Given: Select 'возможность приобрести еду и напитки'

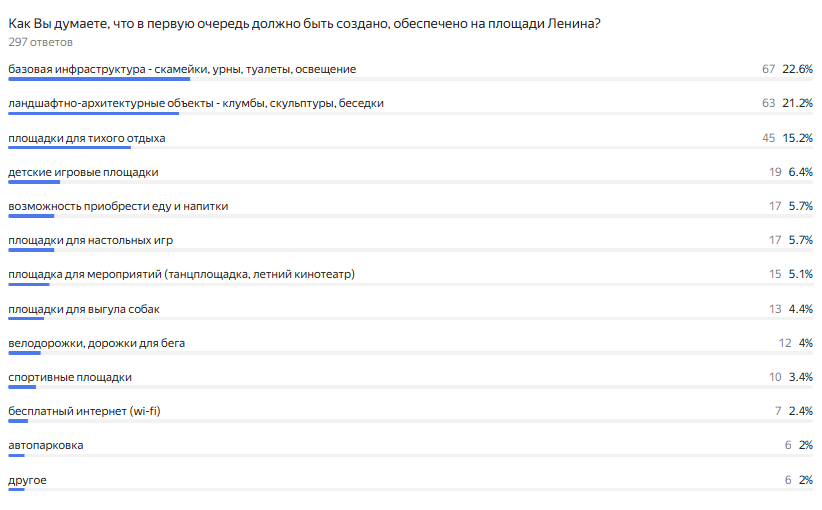Looking at the screenshot, I should point(118,207).
